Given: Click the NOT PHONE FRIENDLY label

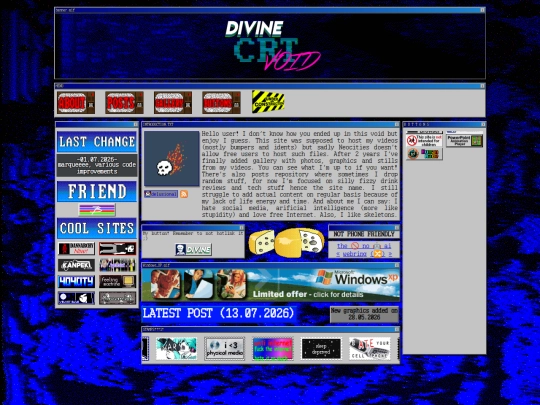Looking at the screenshot, I should tap(364, 234).
